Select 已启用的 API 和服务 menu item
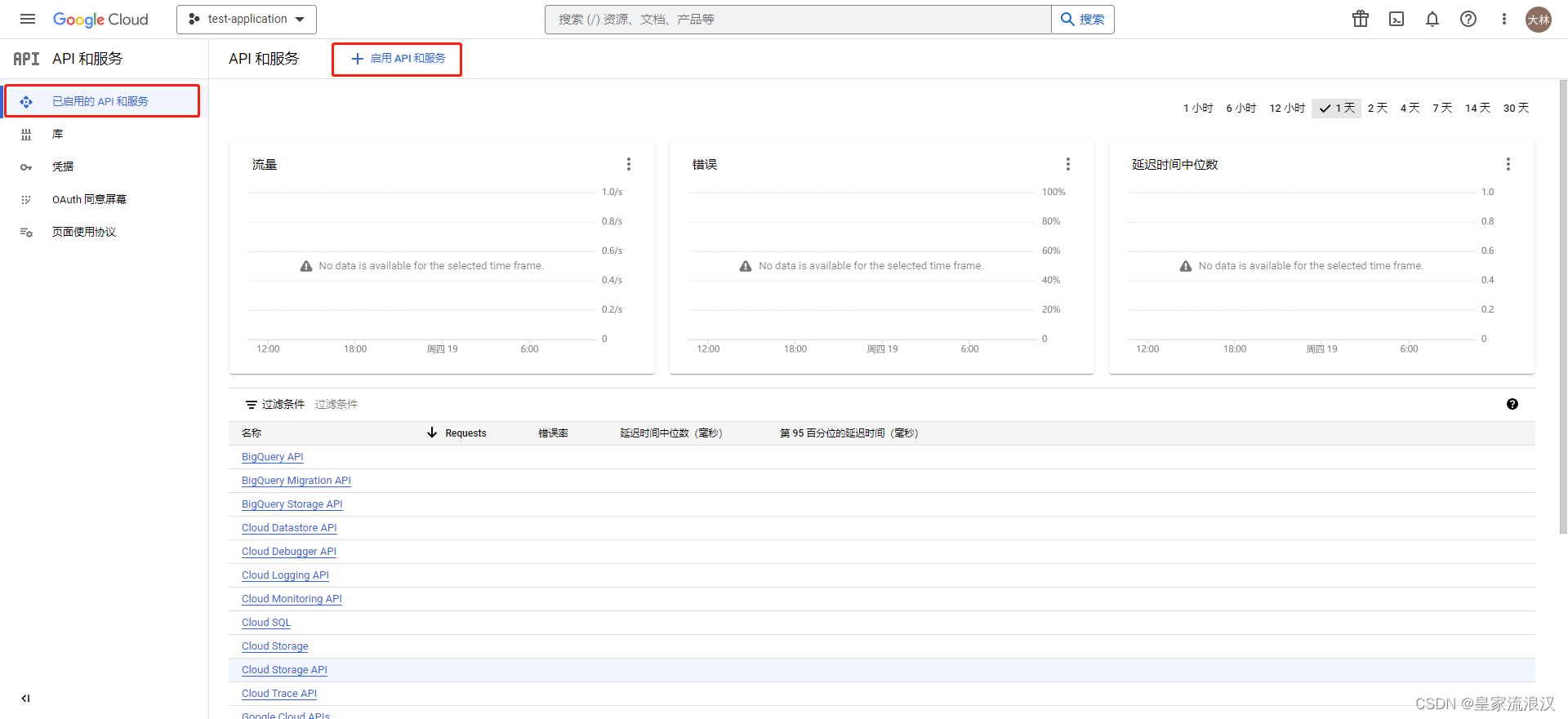This screenshot has width=1568, height=719. [102, 101]
